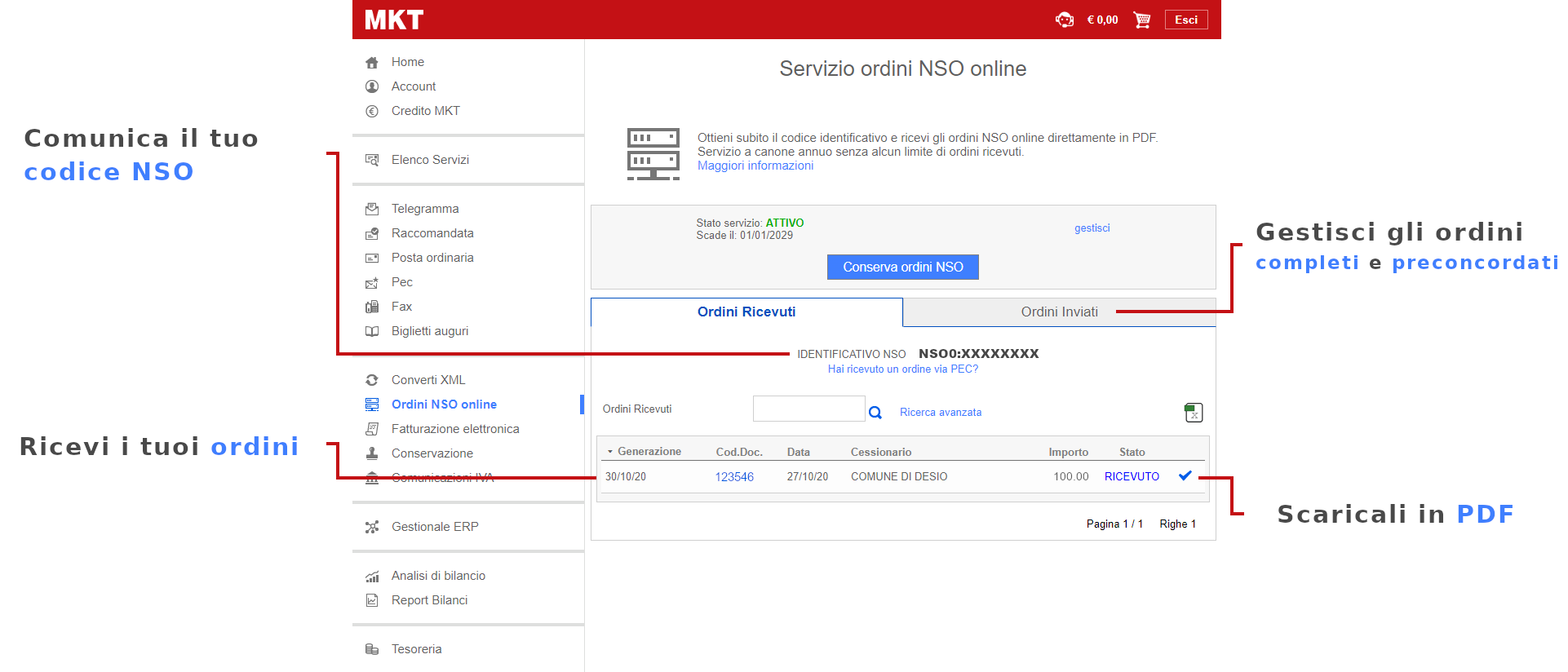This screenshot has height=672, width=1568.
Task: Click the Telegramma icon
Action: pyautogui.click(x=372, y=209)
